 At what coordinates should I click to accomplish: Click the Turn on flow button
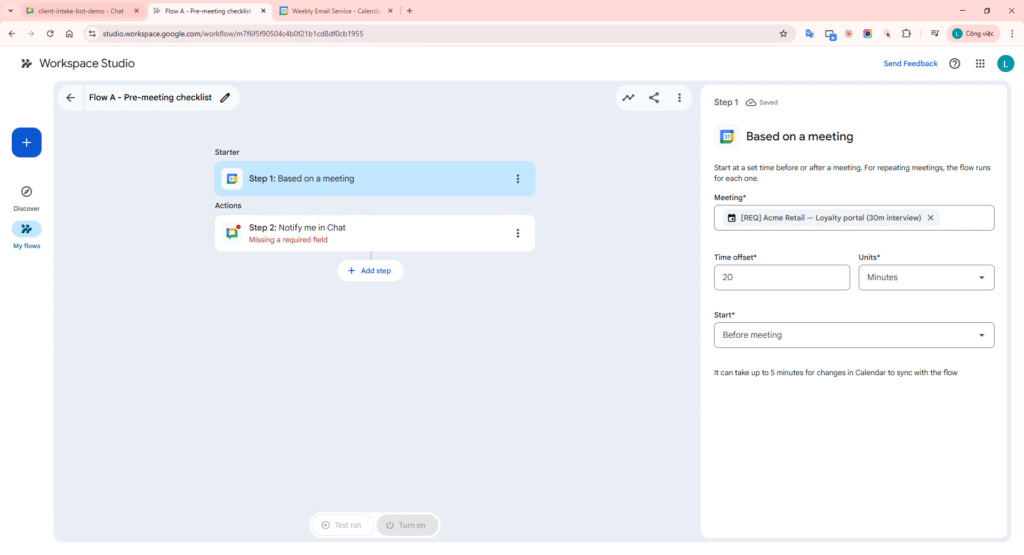406,525
